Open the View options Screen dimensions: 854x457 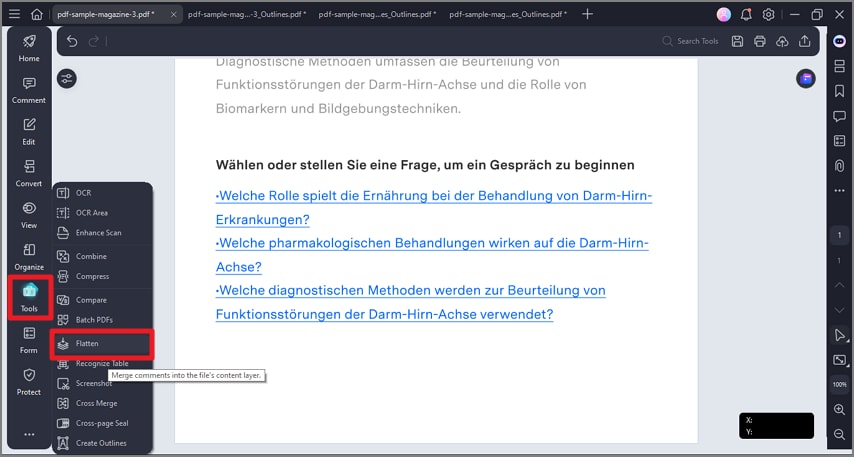coord(29,215)
